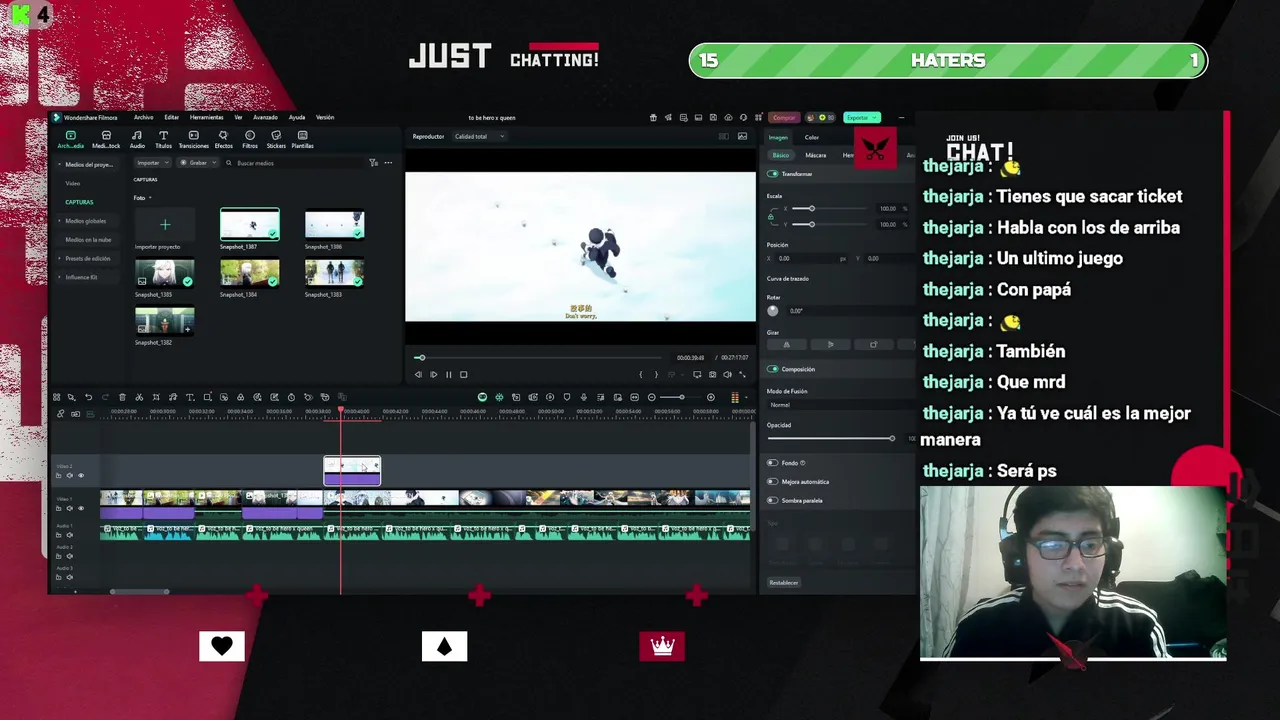Open the Archivo menu
This screenshot has height=720, width=1280.
tap(143, 117)
